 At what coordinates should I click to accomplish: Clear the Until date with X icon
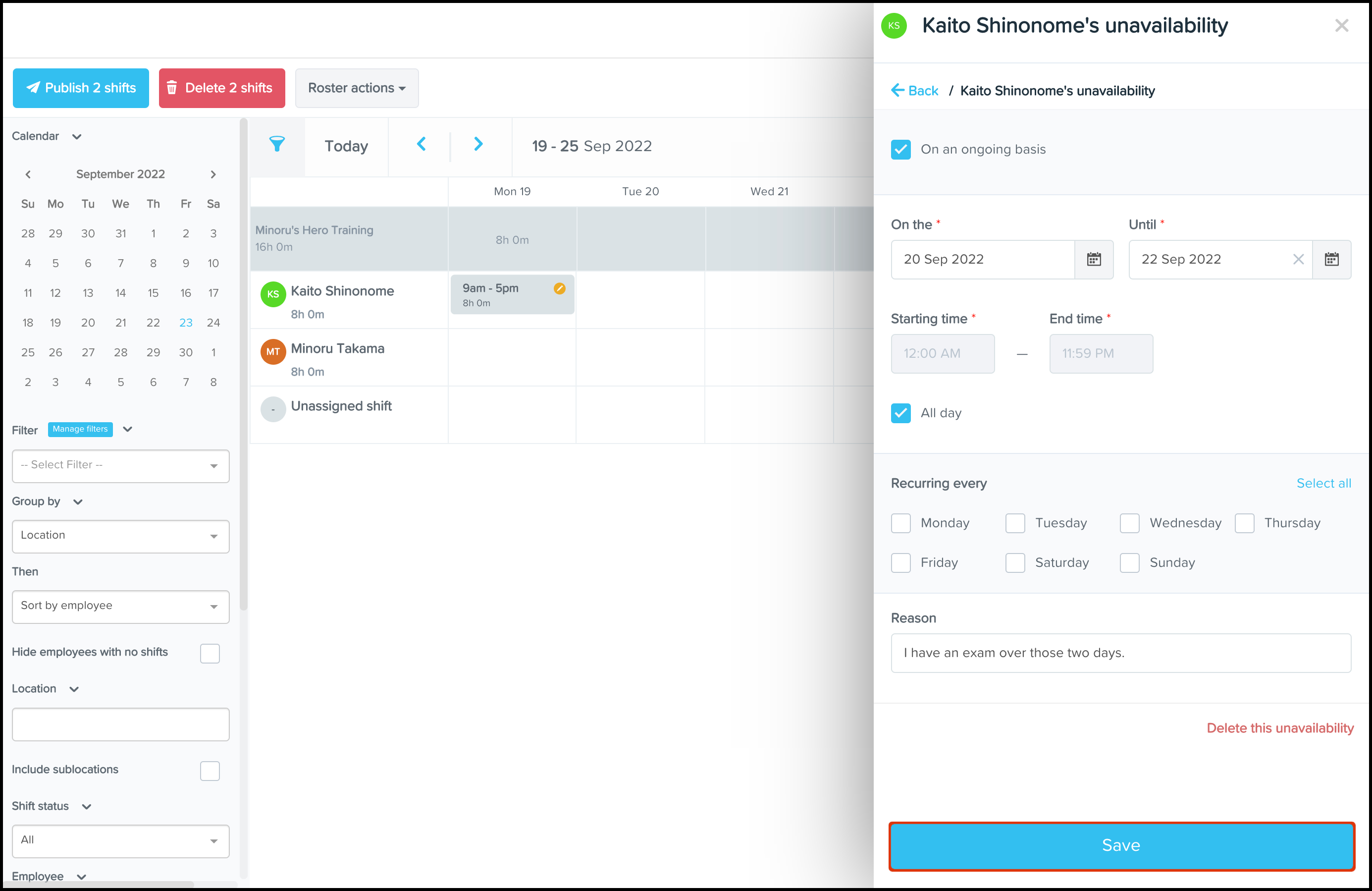click(x=1298, y=260)
